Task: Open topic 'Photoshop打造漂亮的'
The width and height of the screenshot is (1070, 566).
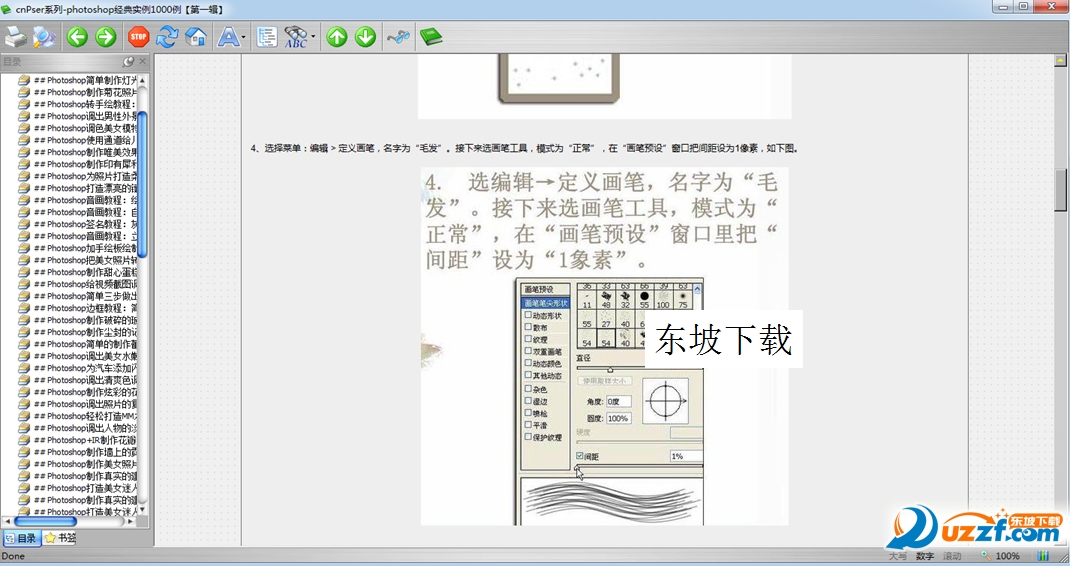Action: [85, 188]
